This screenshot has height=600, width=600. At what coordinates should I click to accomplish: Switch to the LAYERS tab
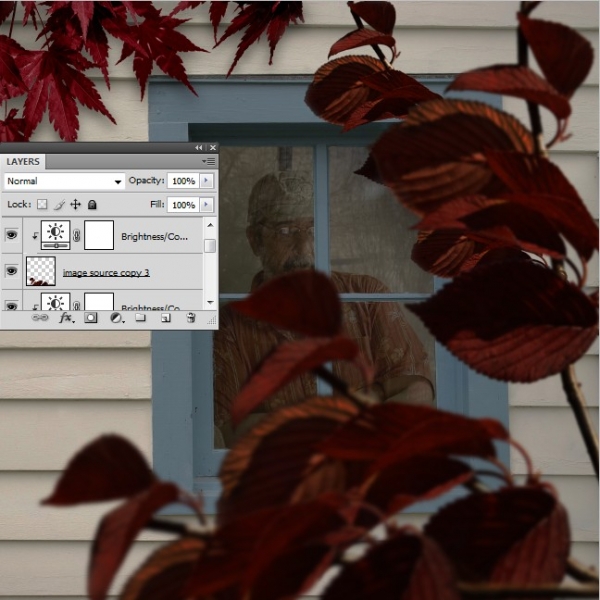[23, 161]
